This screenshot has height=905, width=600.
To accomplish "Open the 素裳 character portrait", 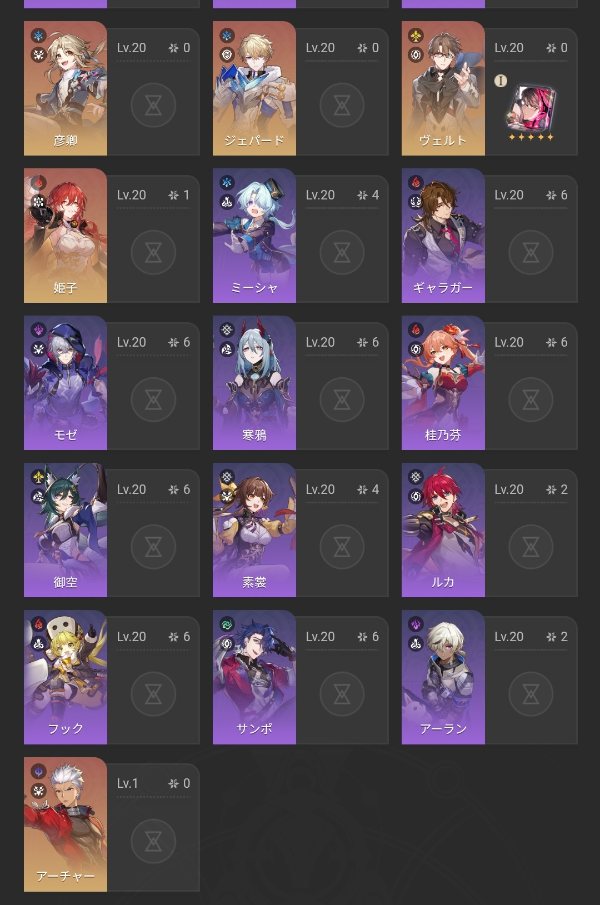I will pyautogui.click(x=254, y=530).
